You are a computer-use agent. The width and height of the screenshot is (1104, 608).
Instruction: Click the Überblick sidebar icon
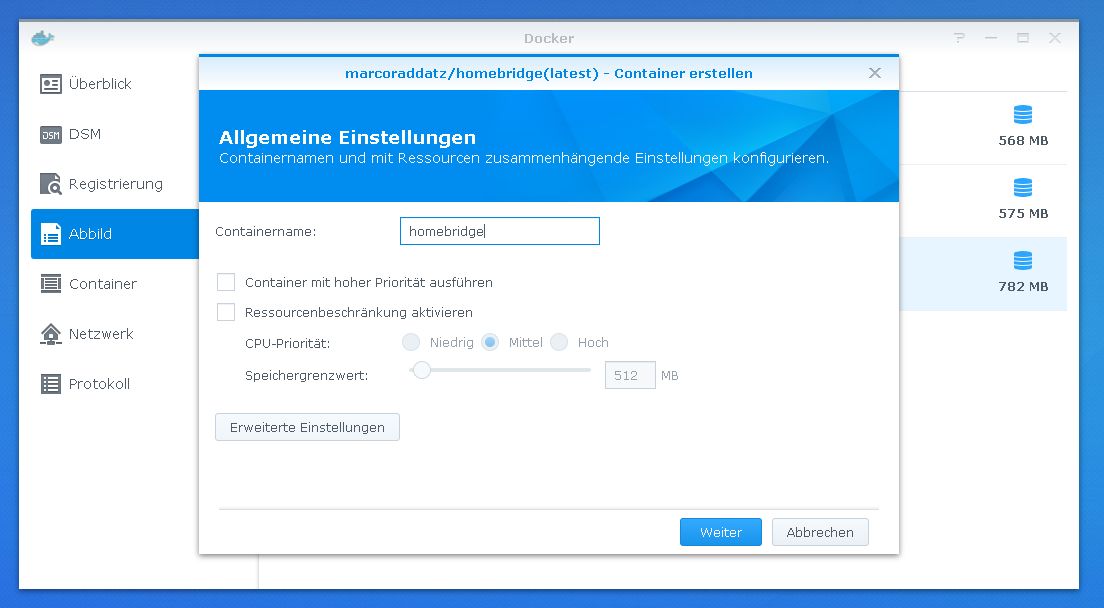51,84
